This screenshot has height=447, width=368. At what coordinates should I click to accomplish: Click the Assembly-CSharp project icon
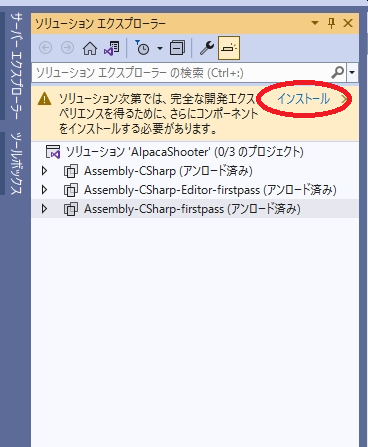(71, 171)
